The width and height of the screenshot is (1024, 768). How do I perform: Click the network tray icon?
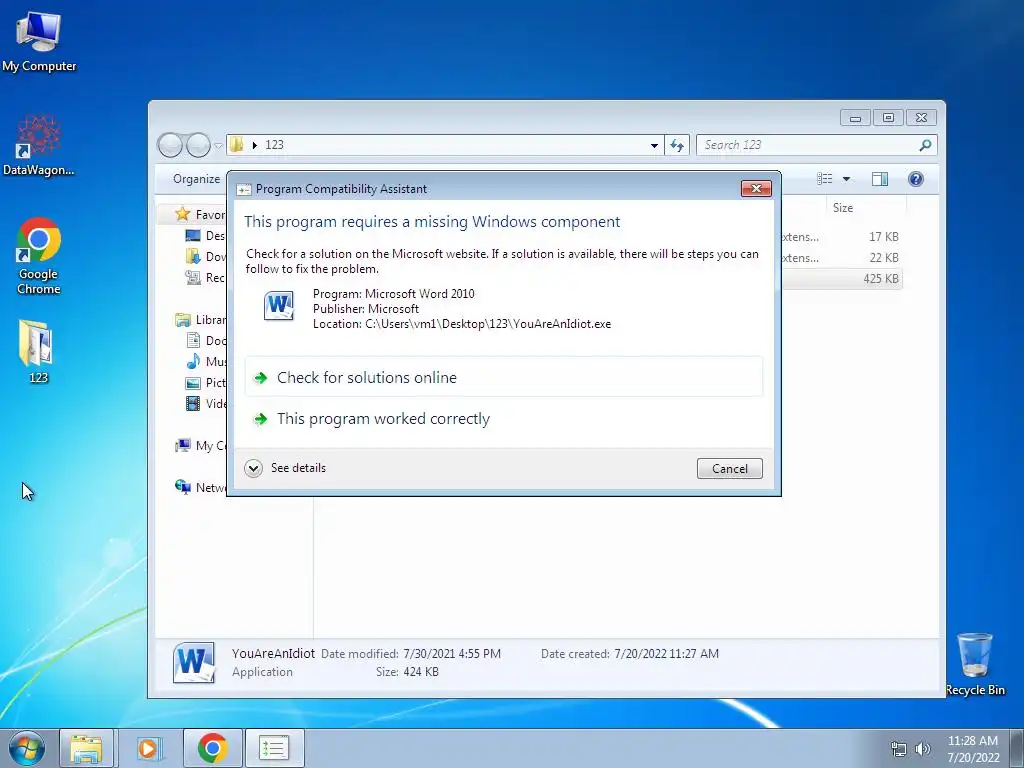click(899, 749)
